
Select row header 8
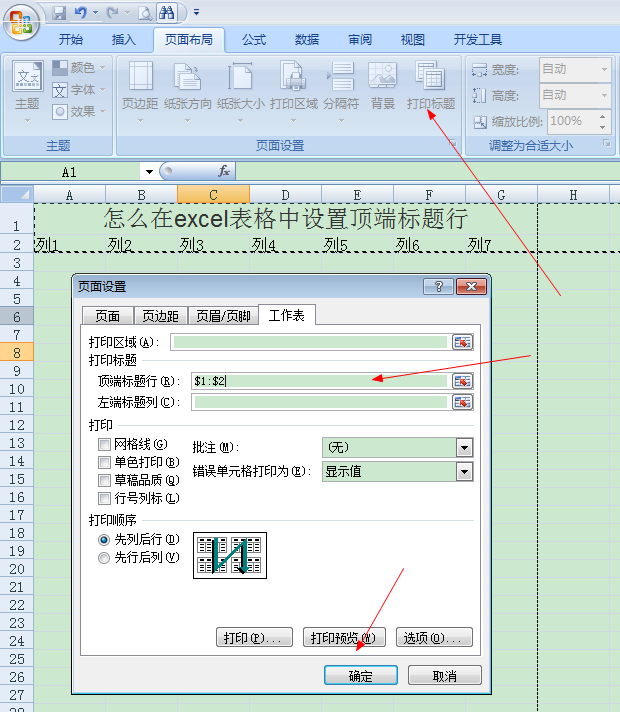coord(17,353)
